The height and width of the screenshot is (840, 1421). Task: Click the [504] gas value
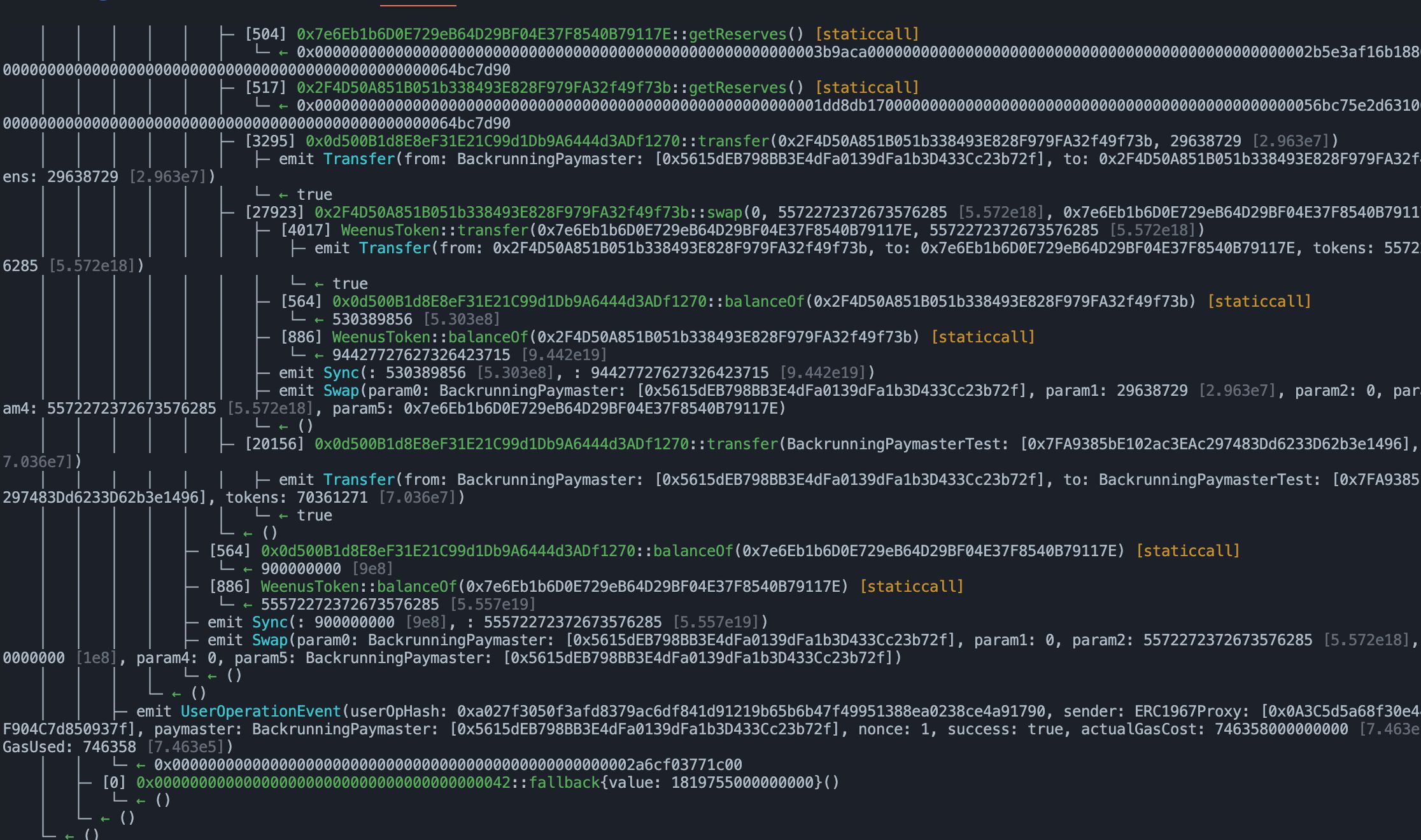(x=266, y=34)
